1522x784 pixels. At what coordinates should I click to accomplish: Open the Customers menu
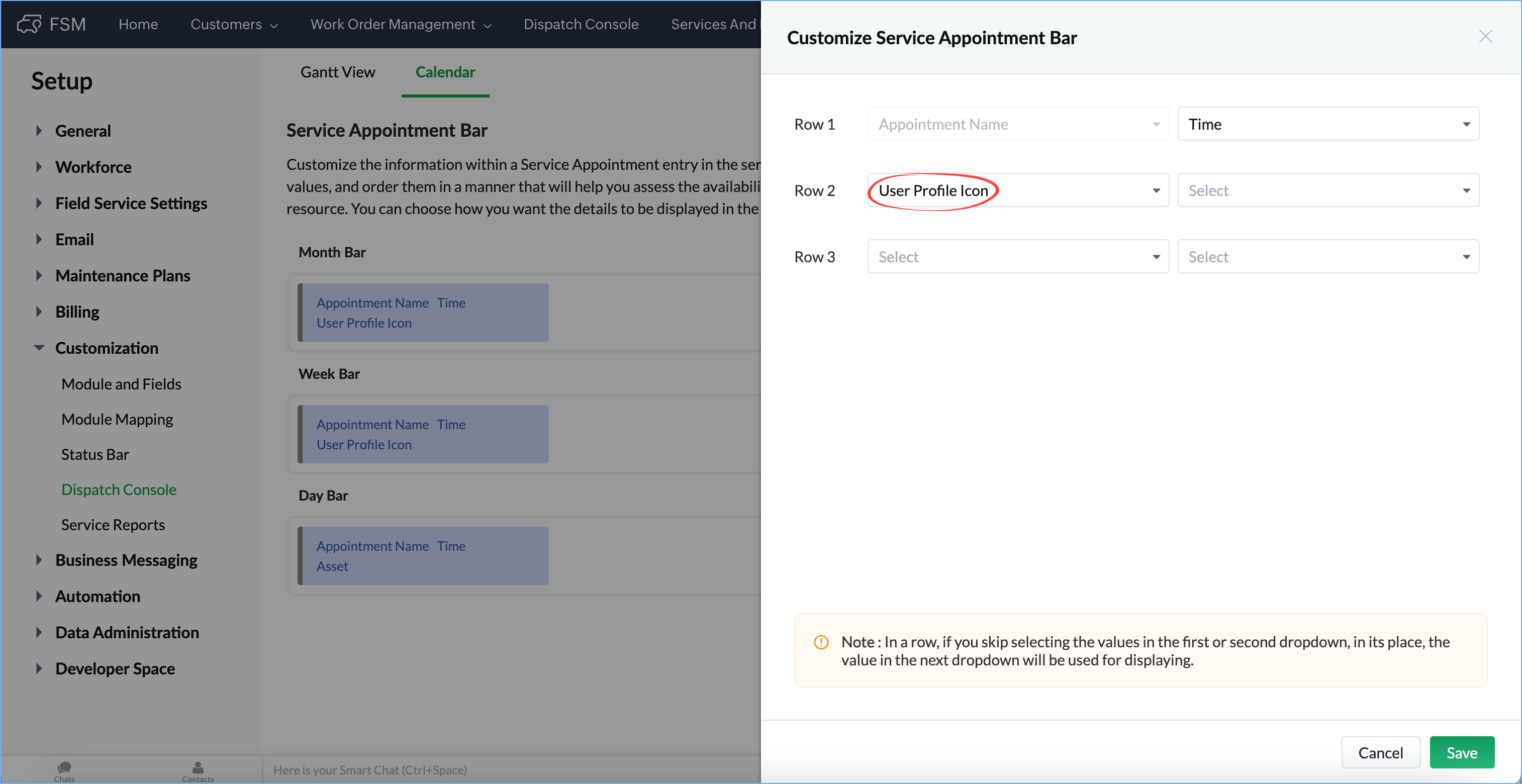pos(233,24)
